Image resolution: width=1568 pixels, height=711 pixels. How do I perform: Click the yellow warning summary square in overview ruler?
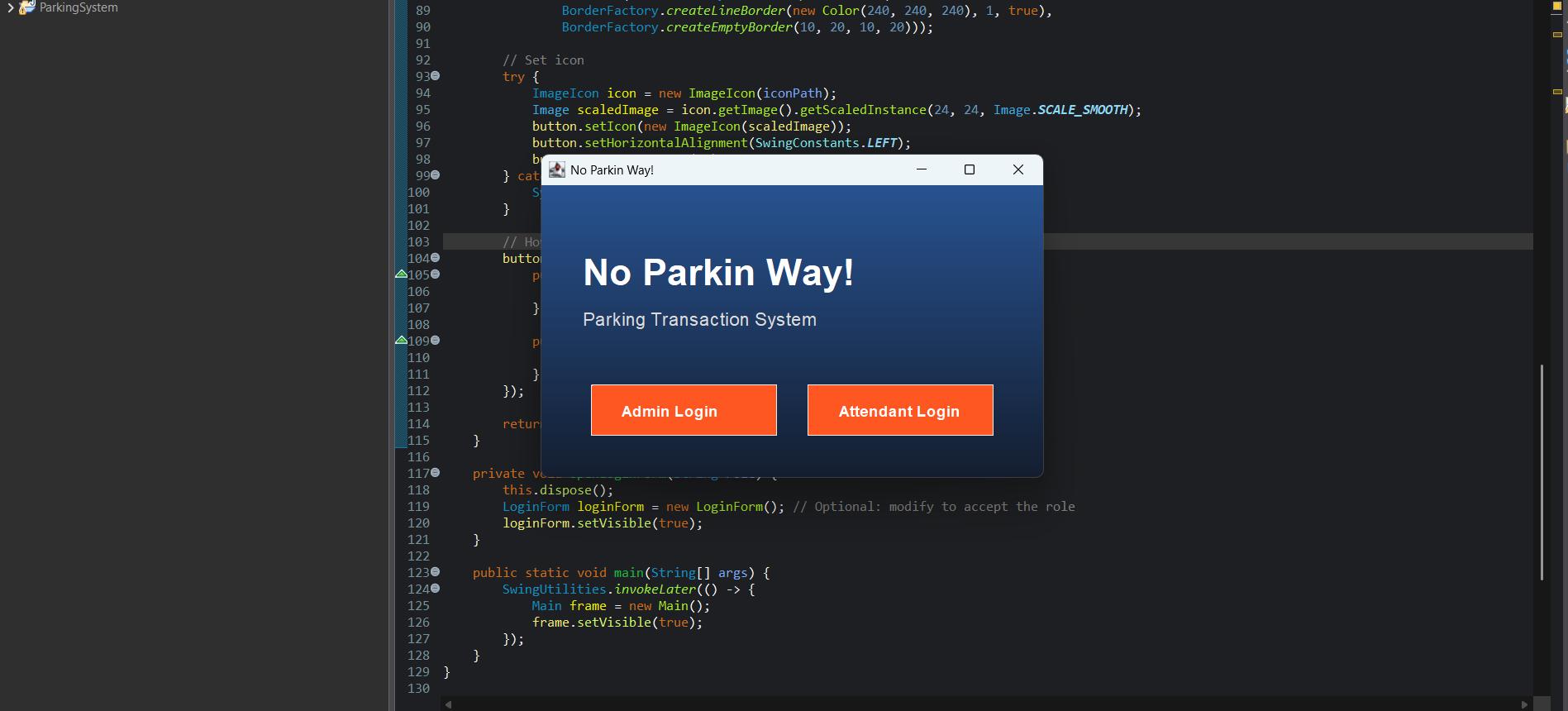[x=1557, y=7]
